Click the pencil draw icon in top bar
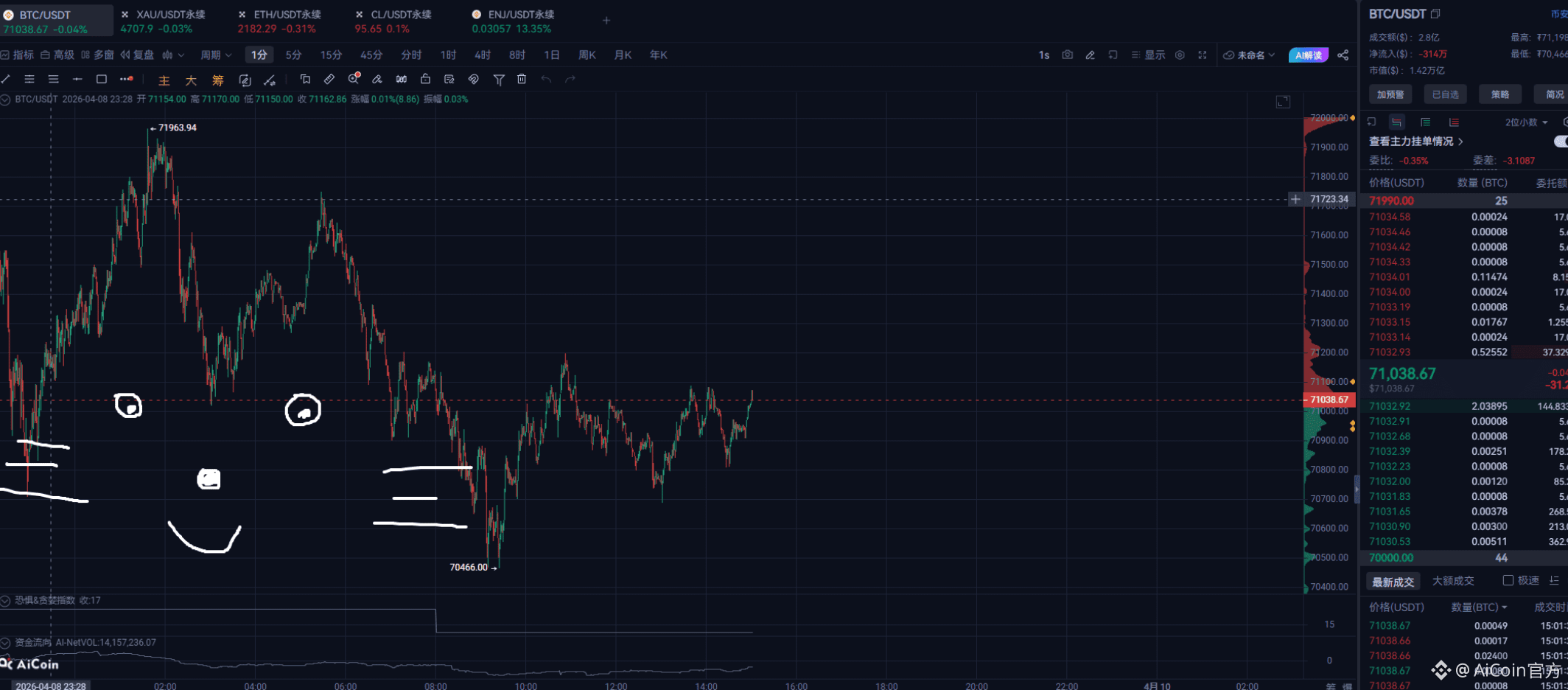Screen dimensions: 1568x690 pos(1090,55)
